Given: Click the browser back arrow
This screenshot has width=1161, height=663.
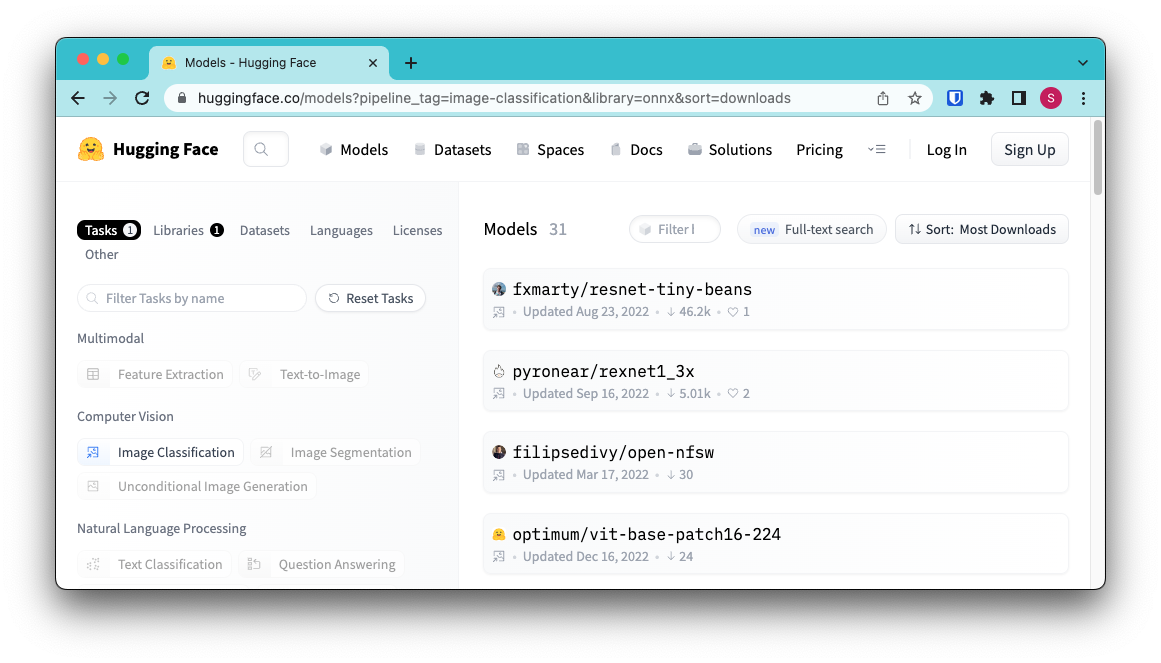Looking at the screenshot, I should point(78,98).
